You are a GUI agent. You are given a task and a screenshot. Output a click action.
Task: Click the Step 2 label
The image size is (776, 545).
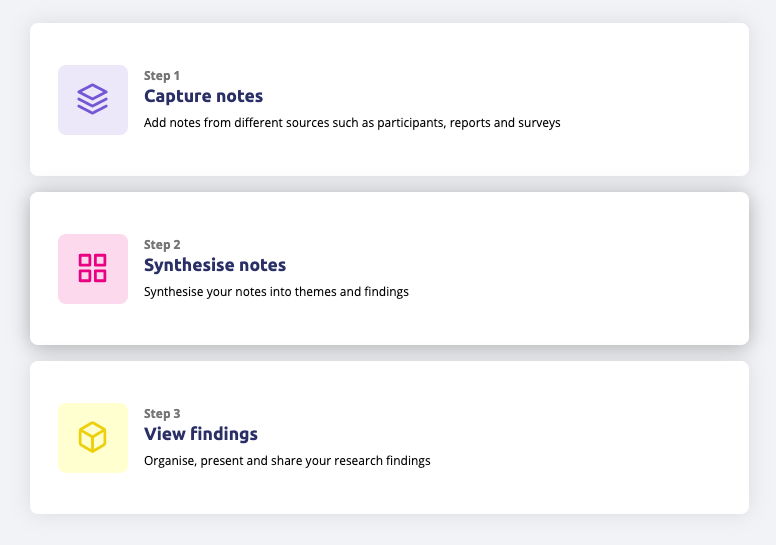[162, 245]
